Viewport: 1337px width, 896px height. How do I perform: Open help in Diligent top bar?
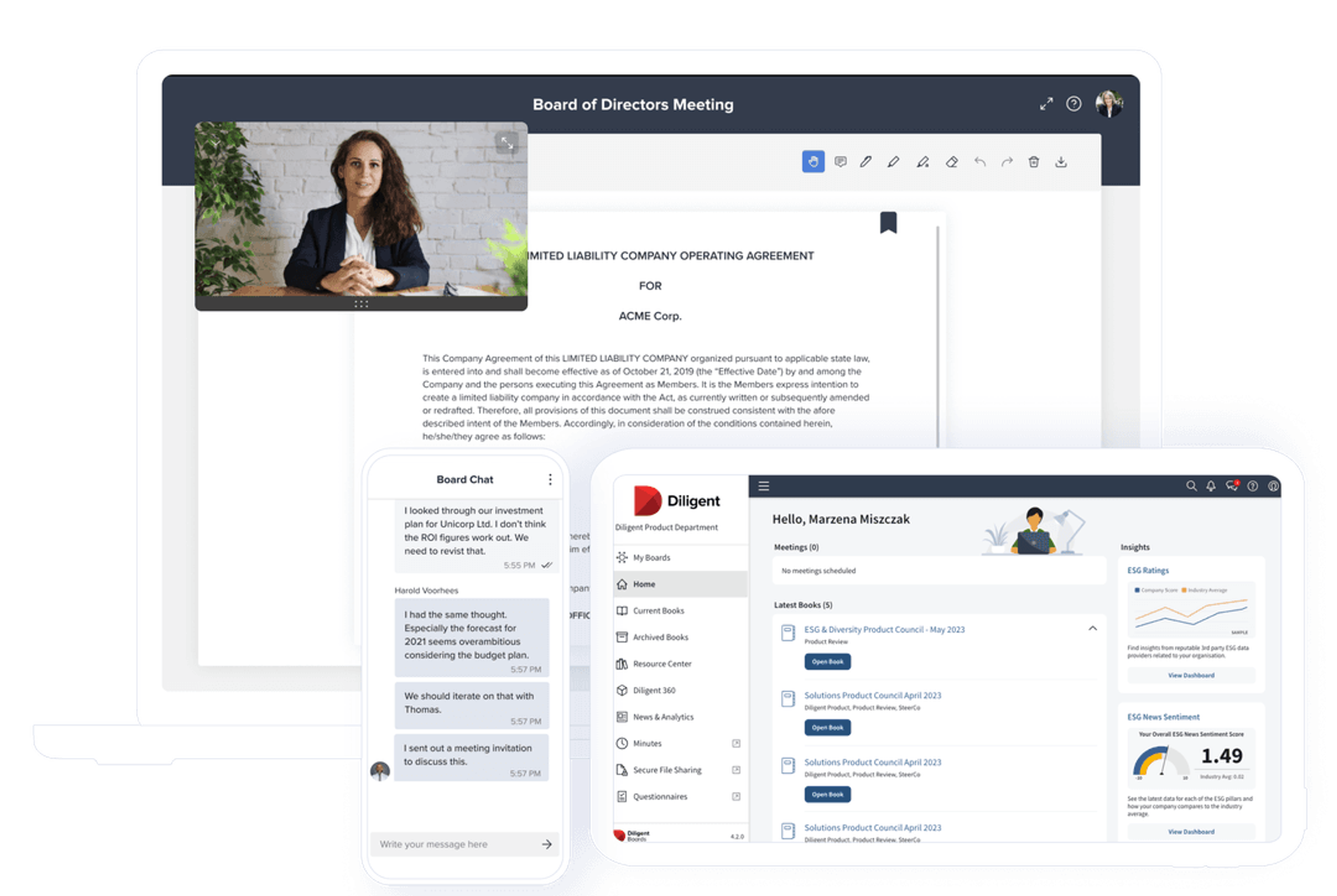[1252, 486]
